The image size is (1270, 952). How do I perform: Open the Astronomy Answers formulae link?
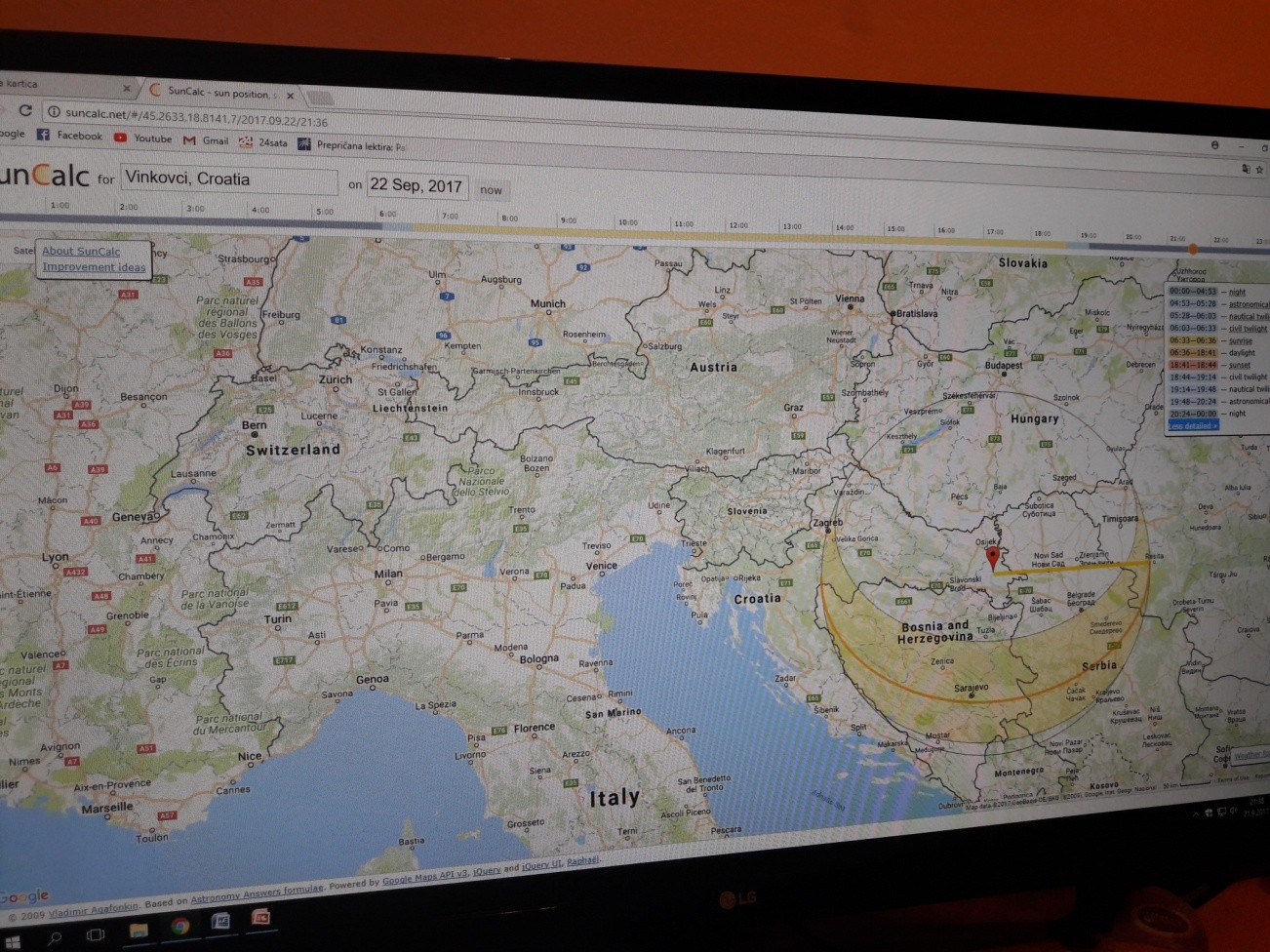(x=257, y=892)
